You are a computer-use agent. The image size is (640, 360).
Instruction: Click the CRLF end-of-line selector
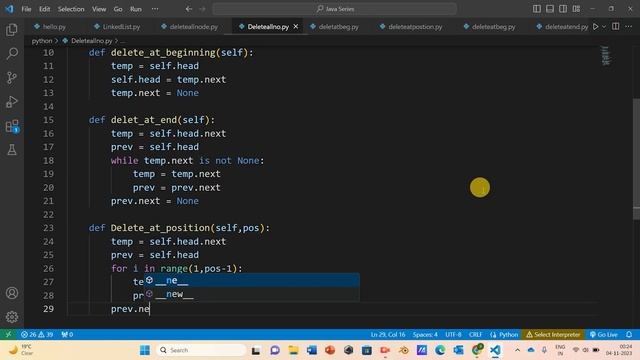pos(475,334)
